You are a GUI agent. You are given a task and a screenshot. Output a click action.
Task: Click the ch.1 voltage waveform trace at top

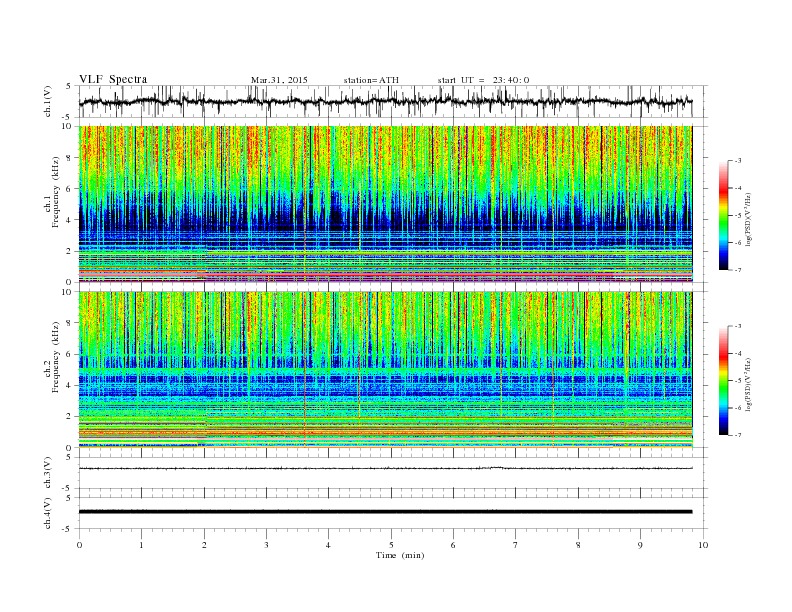pos(385,101)
